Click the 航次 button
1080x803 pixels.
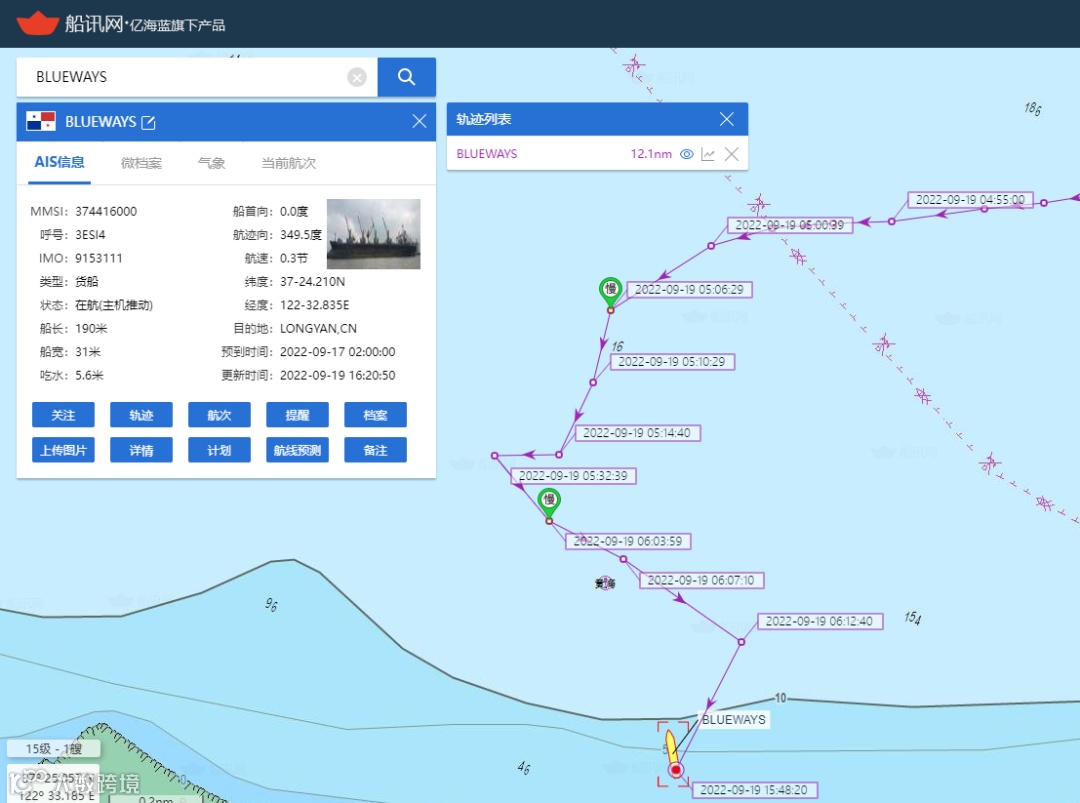219,415
